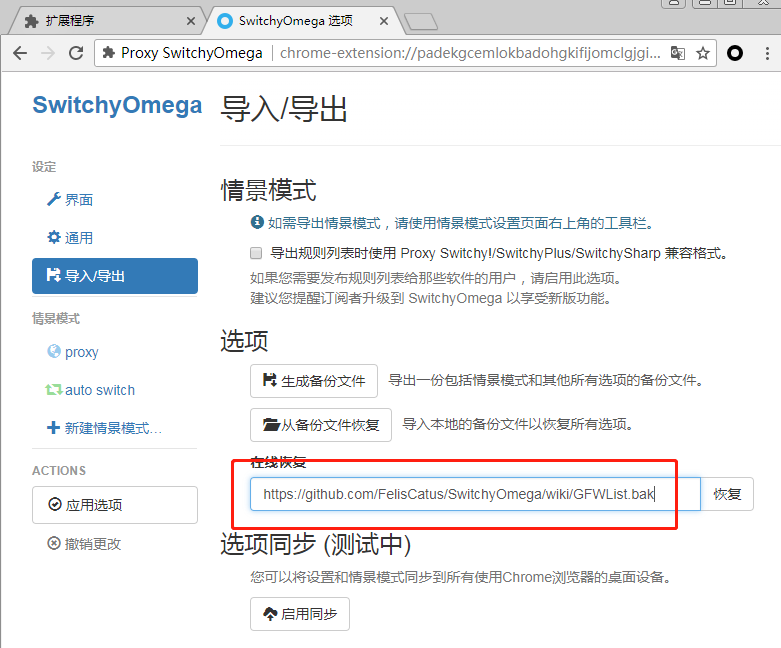
Task: Click the SwitchyOmega logo title
Action: click(x=117, y=105)
